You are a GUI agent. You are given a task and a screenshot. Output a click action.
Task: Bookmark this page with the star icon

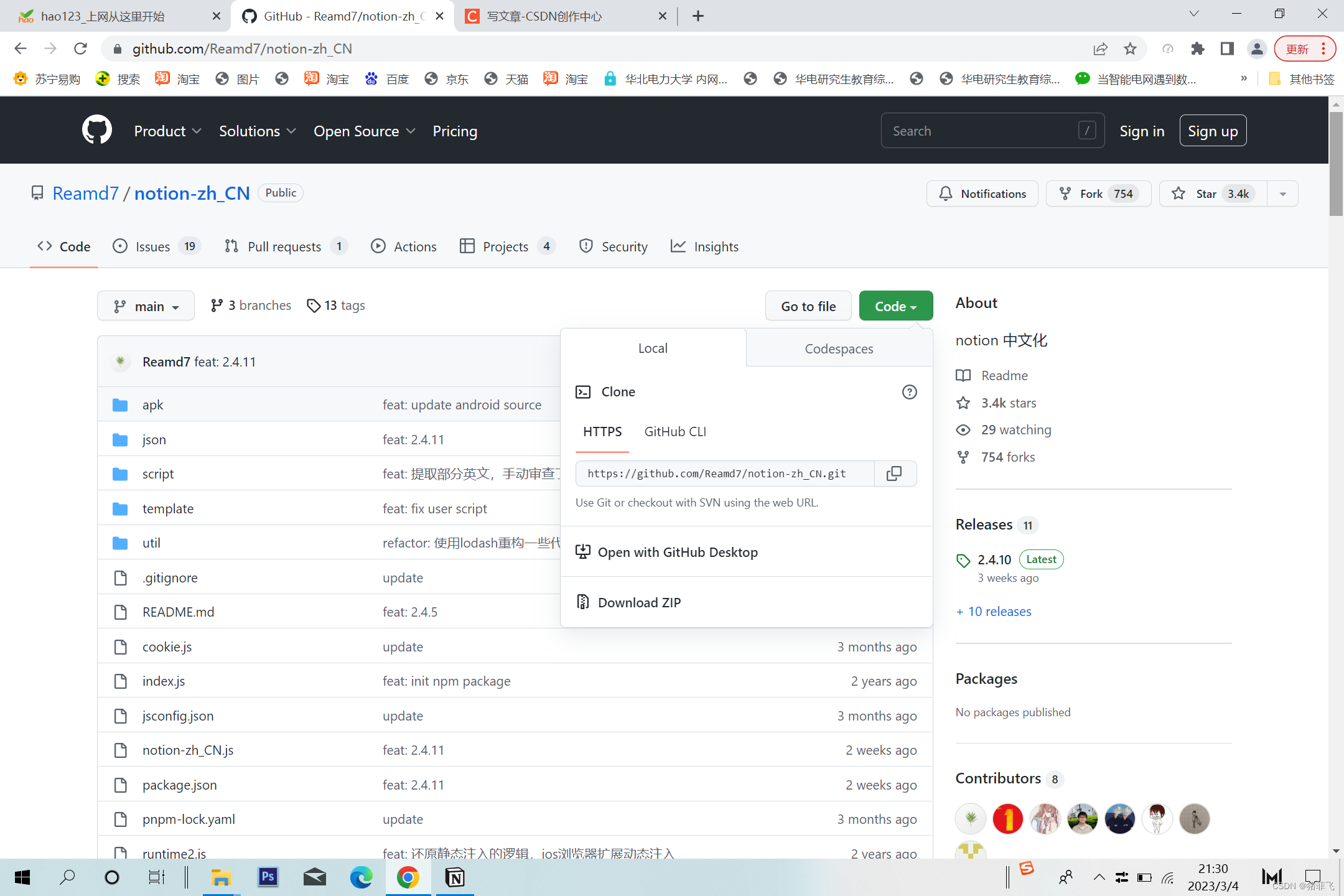(x=1130, y=49)
